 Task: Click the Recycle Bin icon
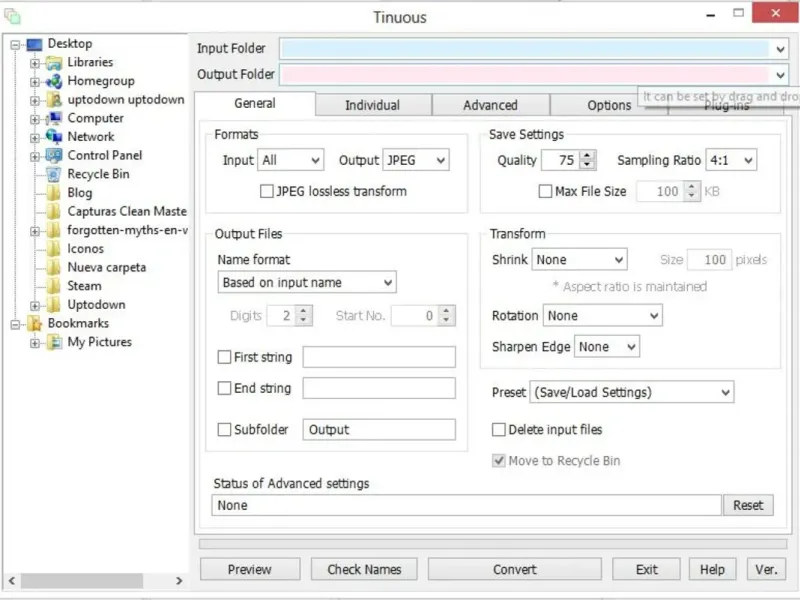point(54,174)
